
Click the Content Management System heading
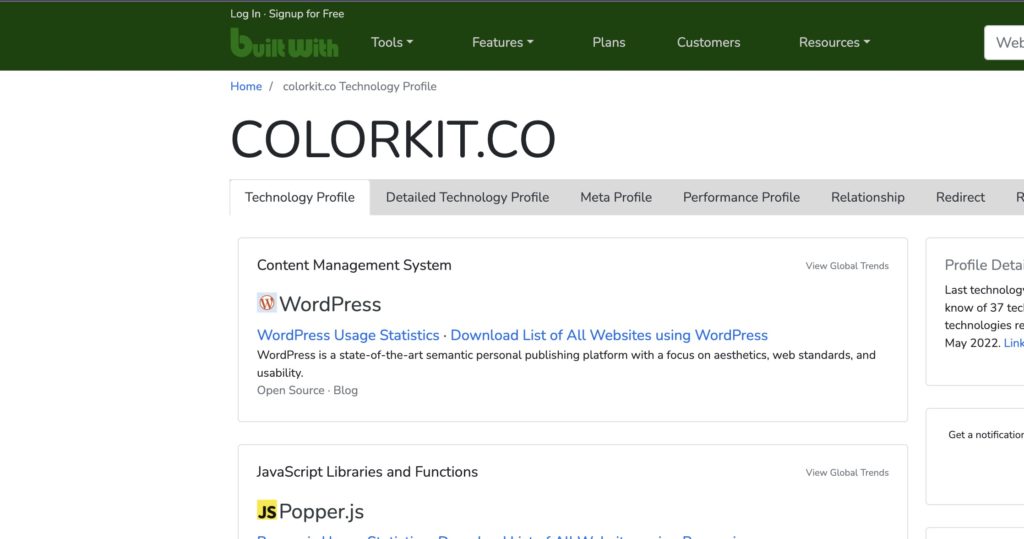point(354,265)
